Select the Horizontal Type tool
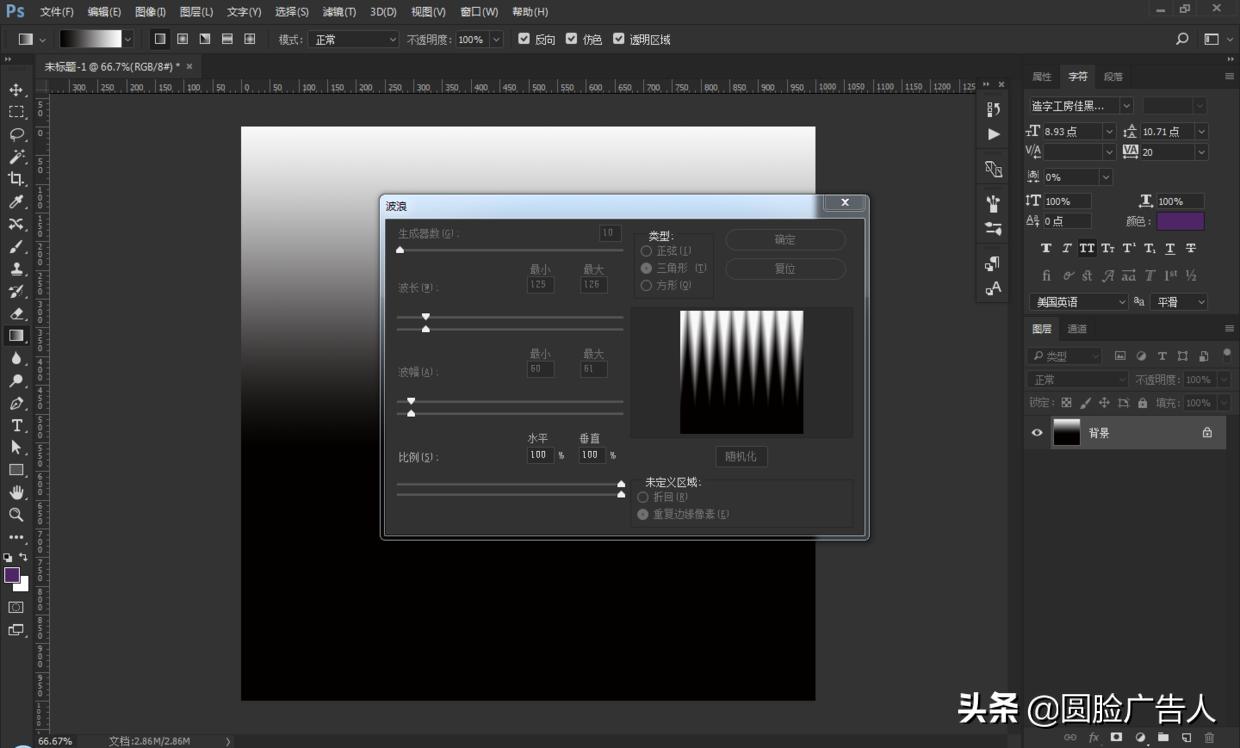Viewport: 1240px width, 748px height. tap(16, 425)
